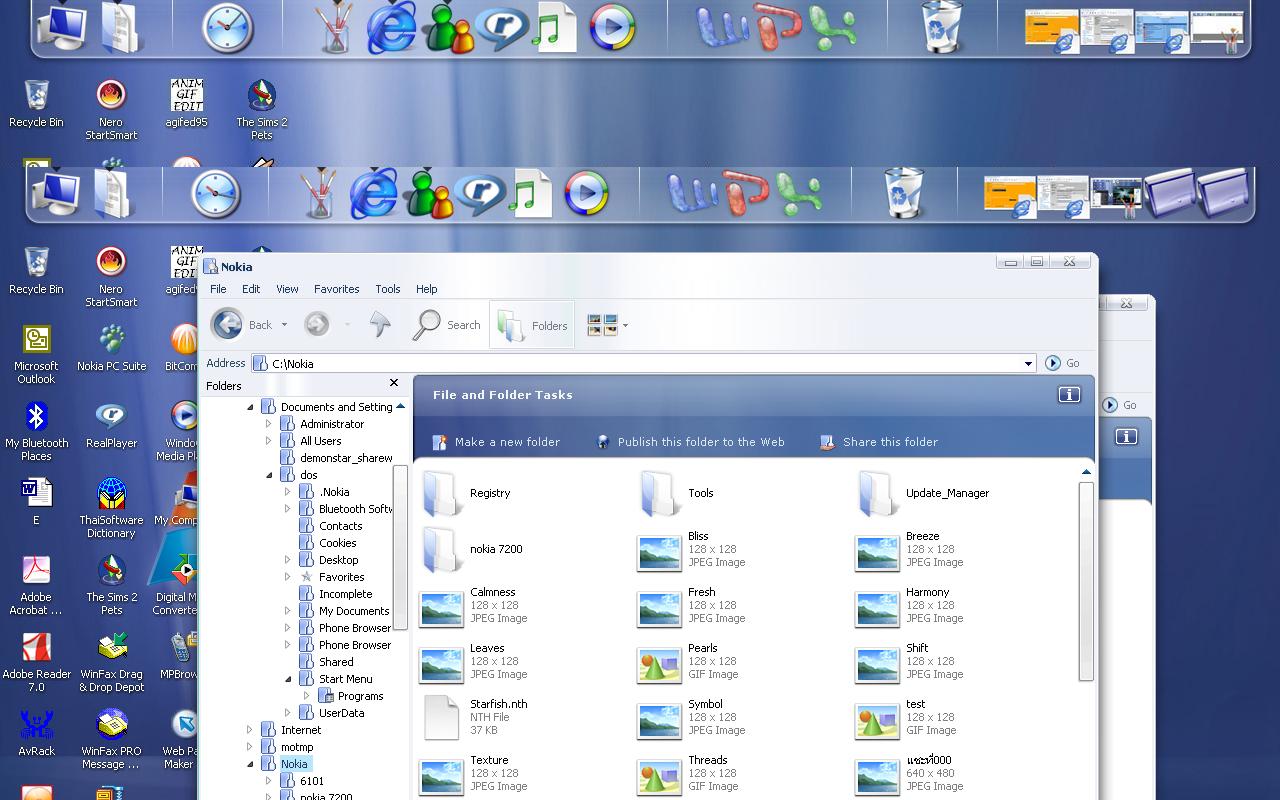Viewport: 1280px width, 800px height.
Task: Open the Tools menu
Action: click(388, 289)
